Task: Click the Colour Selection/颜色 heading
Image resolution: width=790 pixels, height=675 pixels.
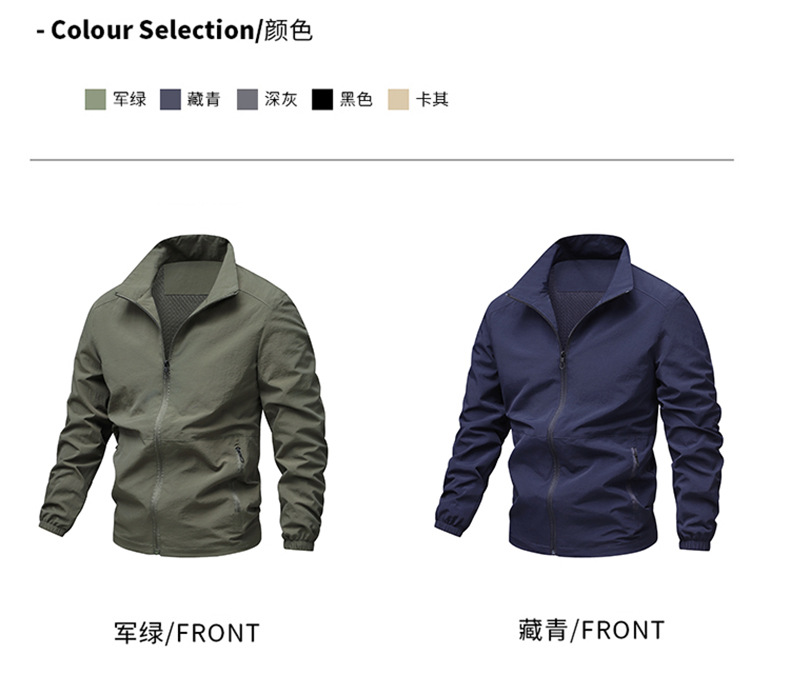Action: pyautogui.click(x=175, y=30)
